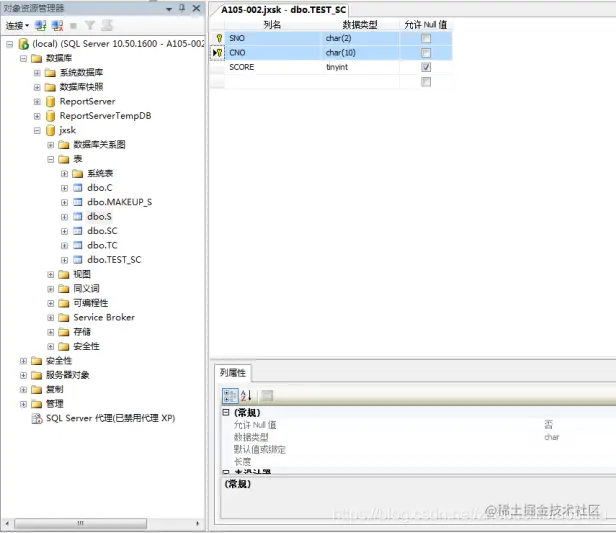This screenshot has height=533, width=616.
Task: Select the 管理 tree item
Action: click(x=55, y=404)
